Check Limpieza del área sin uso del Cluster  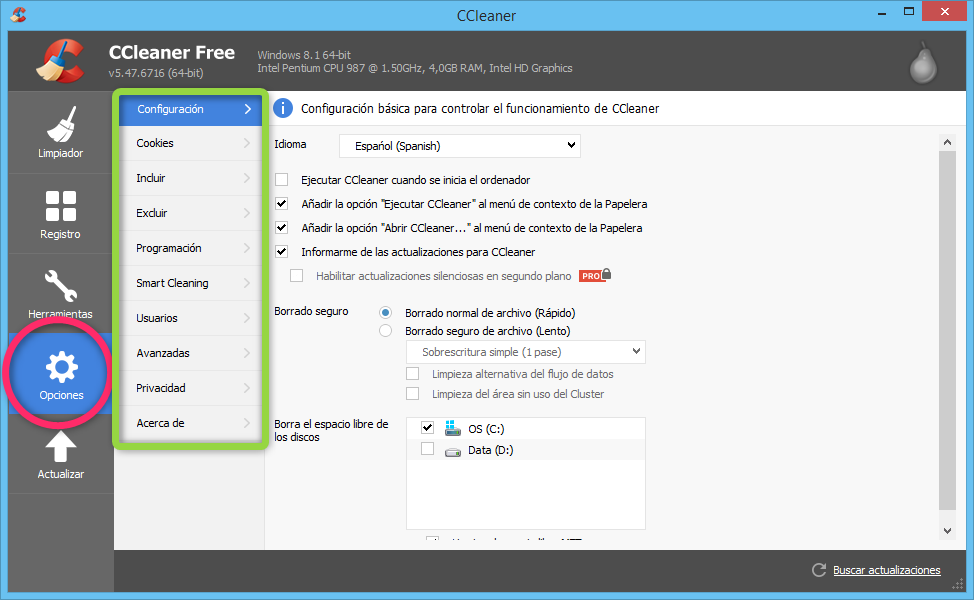tap(412, 393)
